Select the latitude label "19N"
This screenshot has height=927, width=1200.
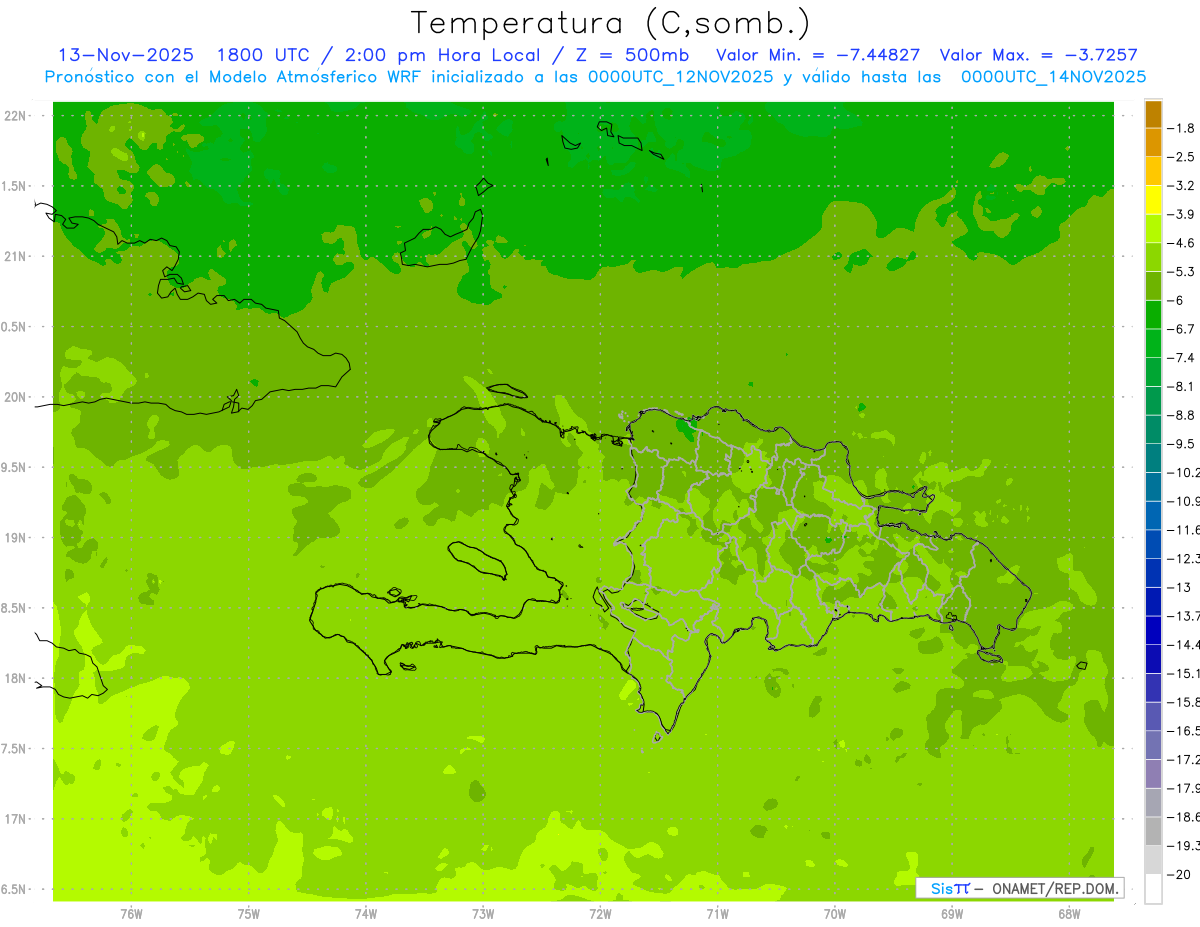pos(16,538)
